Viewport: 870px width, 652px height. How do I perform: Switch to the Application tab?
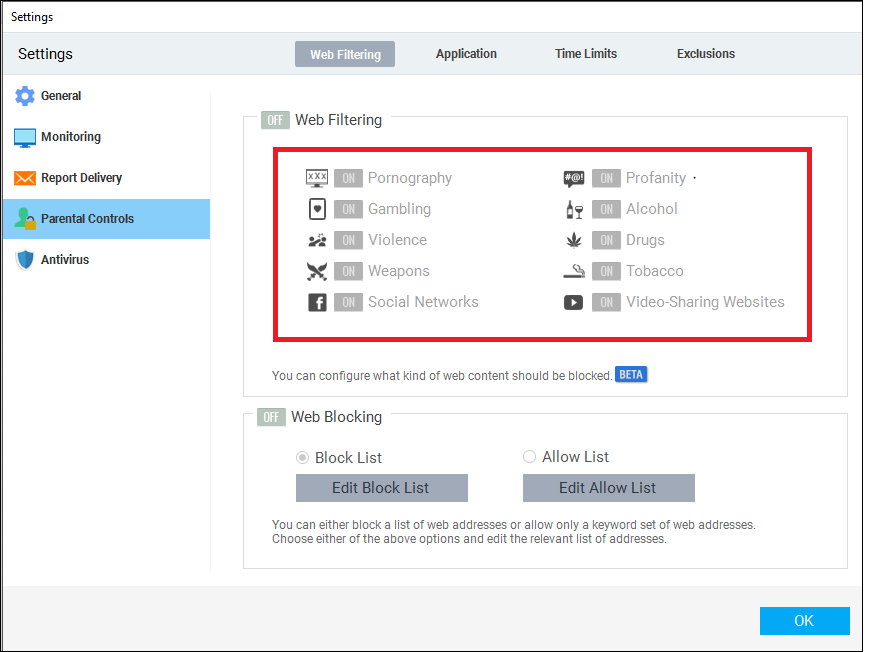pyautogui.click(x=466, y=54)
